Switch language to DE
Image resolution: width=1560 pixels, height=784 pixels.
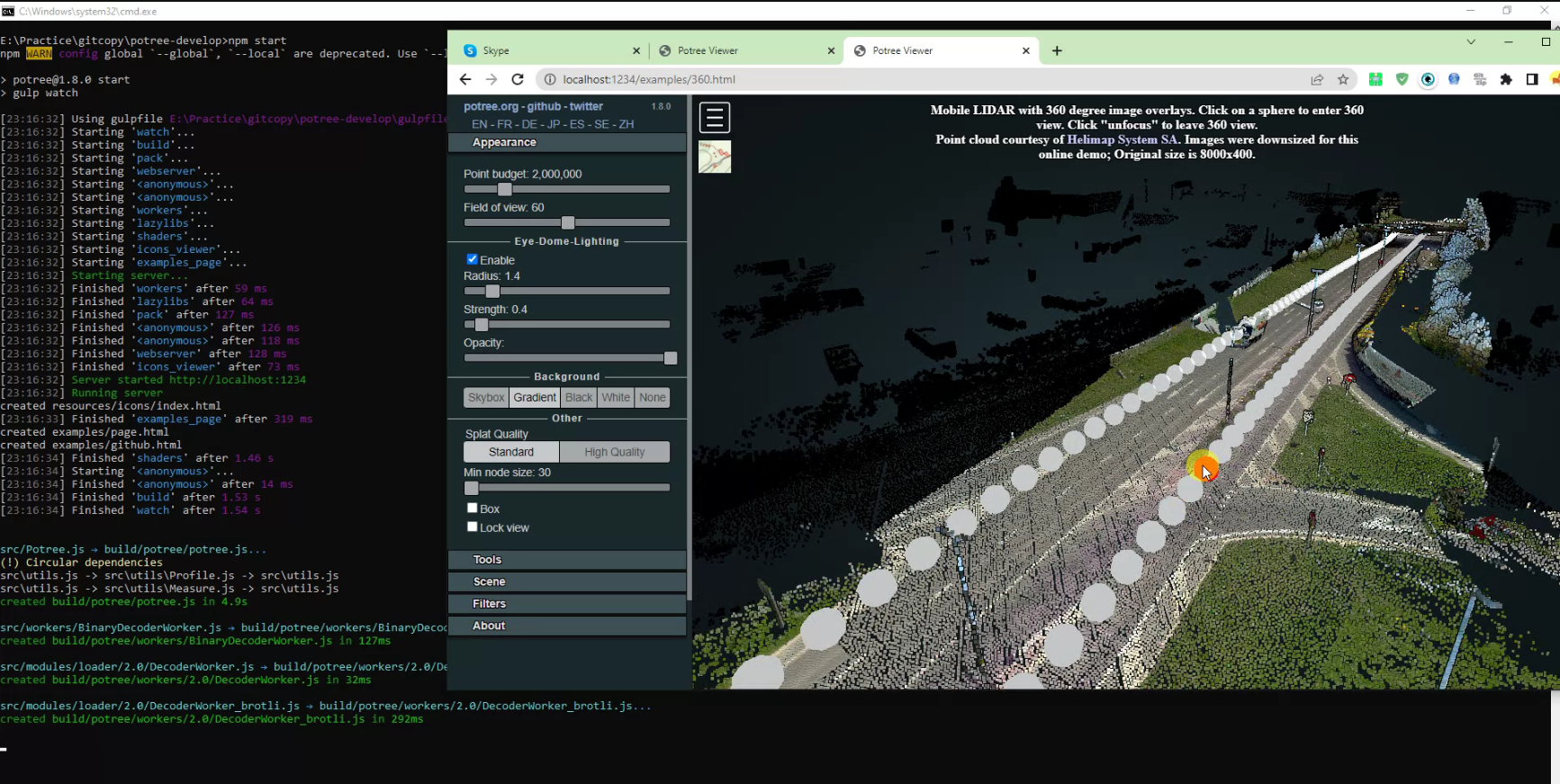click(x=529, y=124)
